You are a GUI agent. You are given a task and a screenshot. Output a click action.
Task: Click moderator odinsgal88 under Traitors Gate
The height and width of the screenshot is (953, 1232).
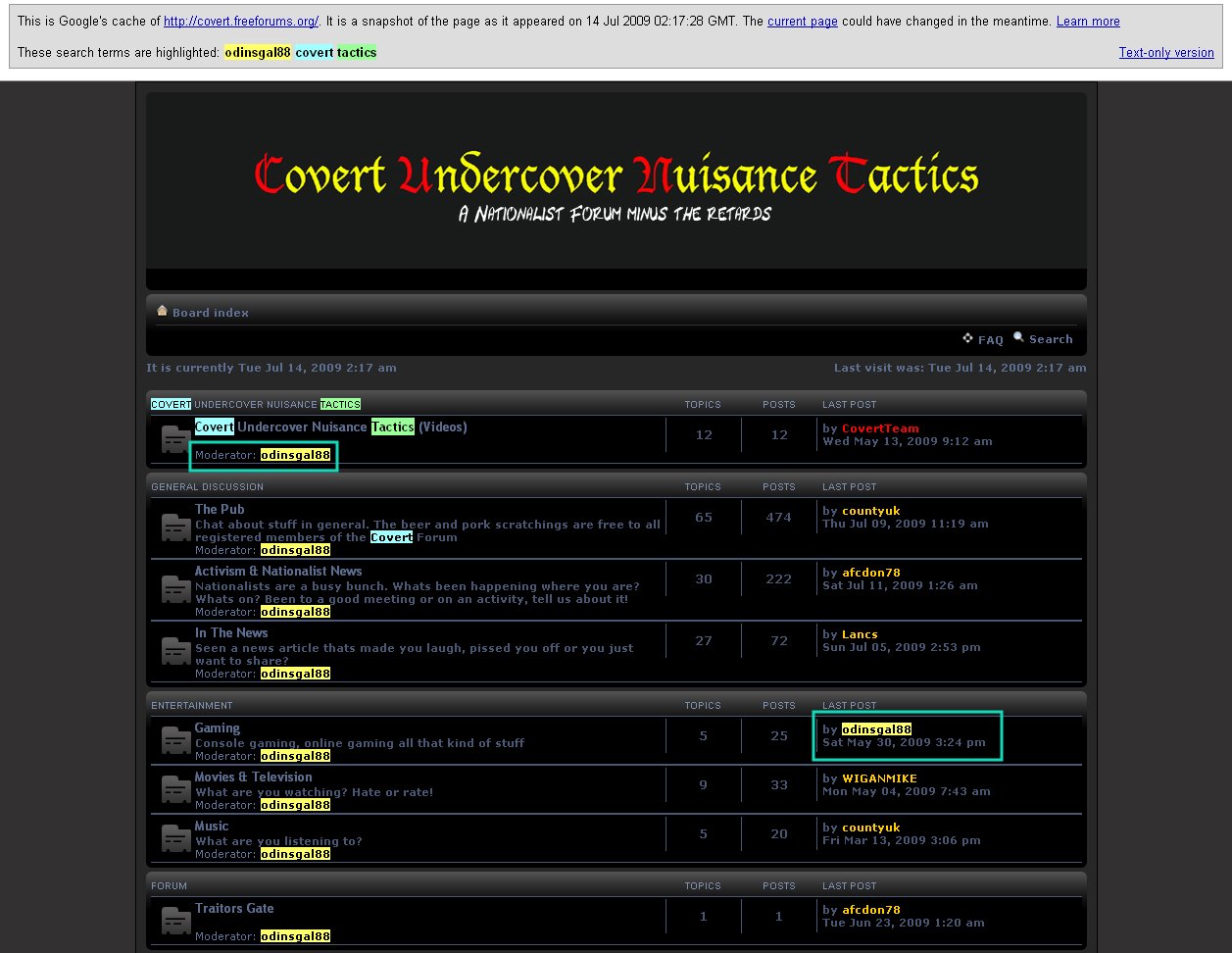pyautogui.click(x=295, y=936)
